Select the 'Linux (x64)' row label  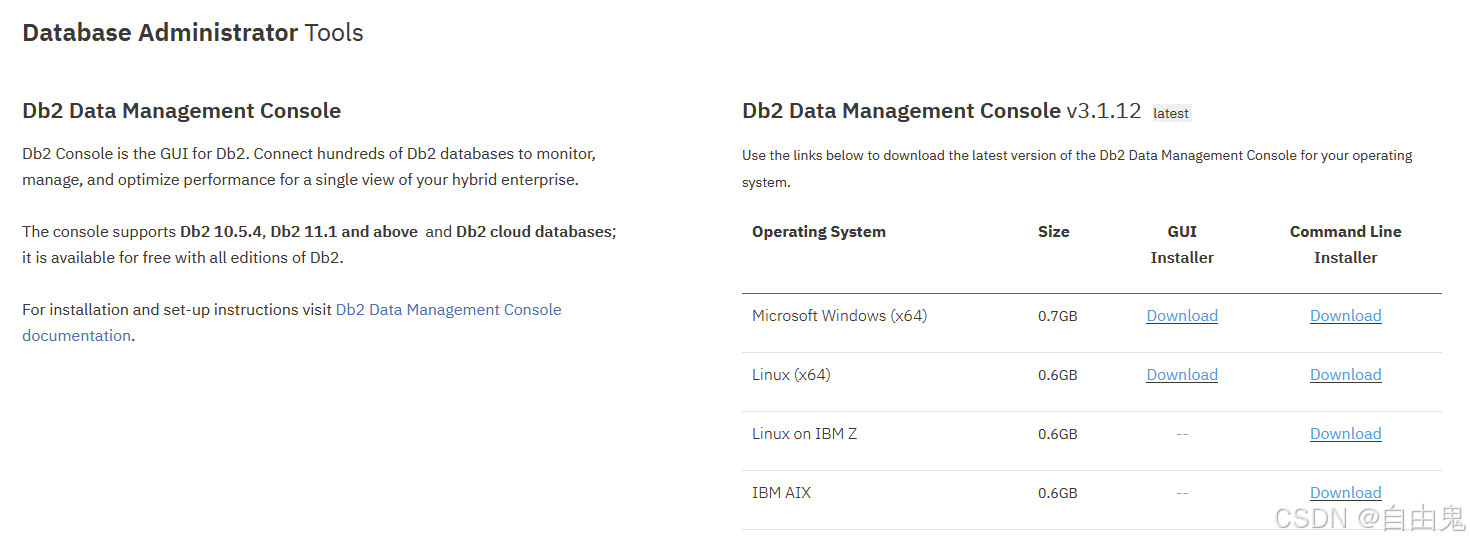[x=791, y=375]
